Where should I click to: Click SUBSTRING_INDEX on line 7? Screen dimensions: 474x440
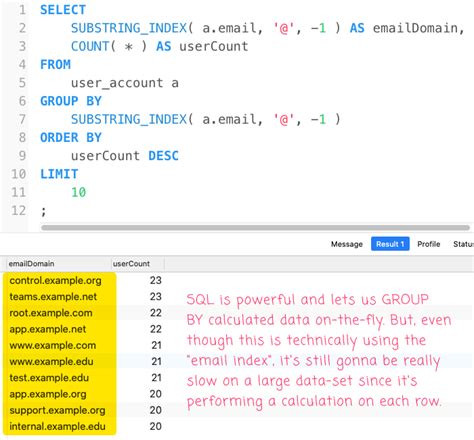pos(129,119)
